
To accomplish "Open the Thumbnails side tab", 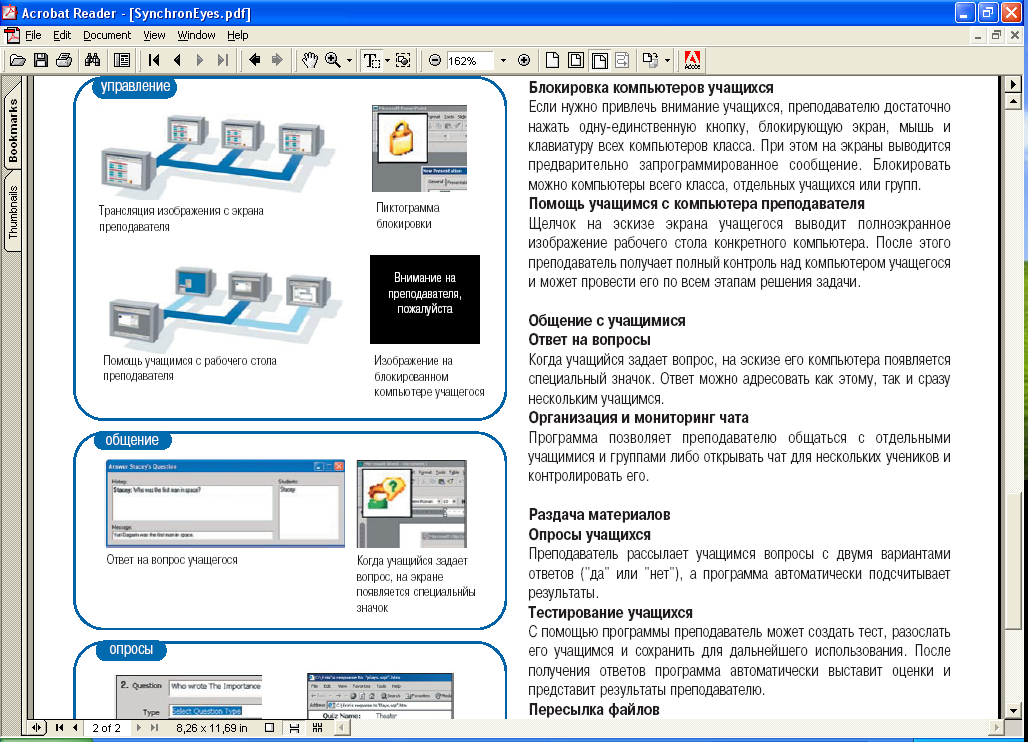I will pos(12,212).
